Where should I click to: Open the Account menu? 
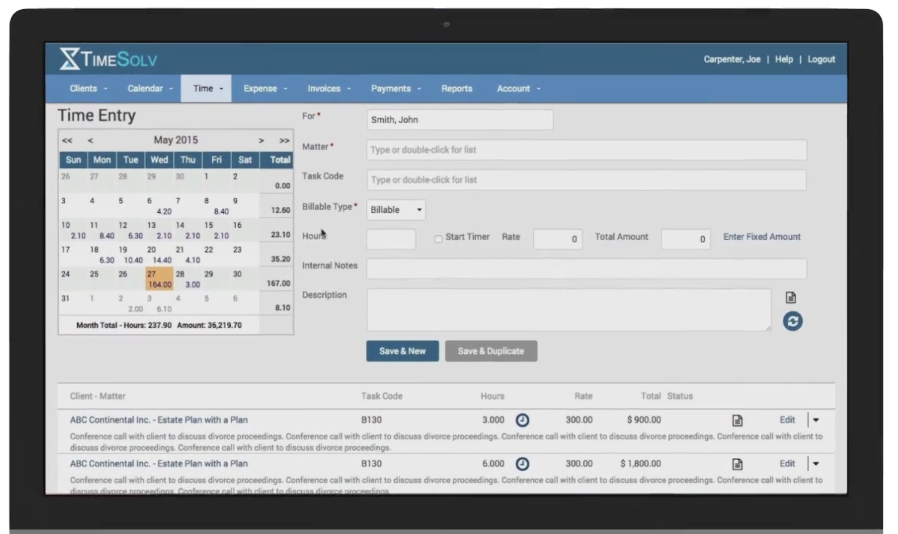pos(518,88)
